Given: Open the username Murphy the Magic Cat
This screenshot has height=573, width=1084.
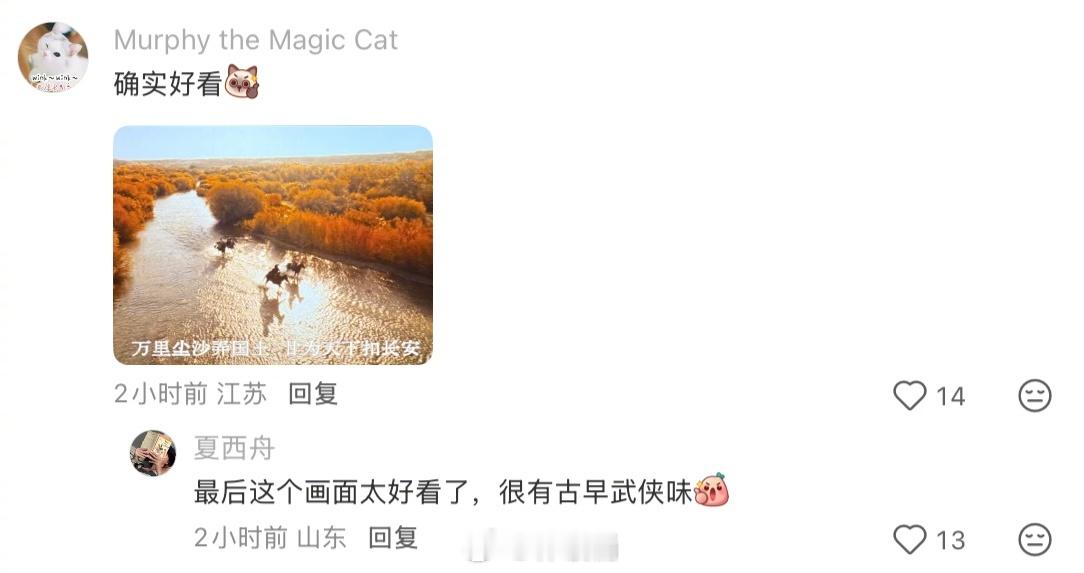Looking at the screenshot, I should 256,40.
